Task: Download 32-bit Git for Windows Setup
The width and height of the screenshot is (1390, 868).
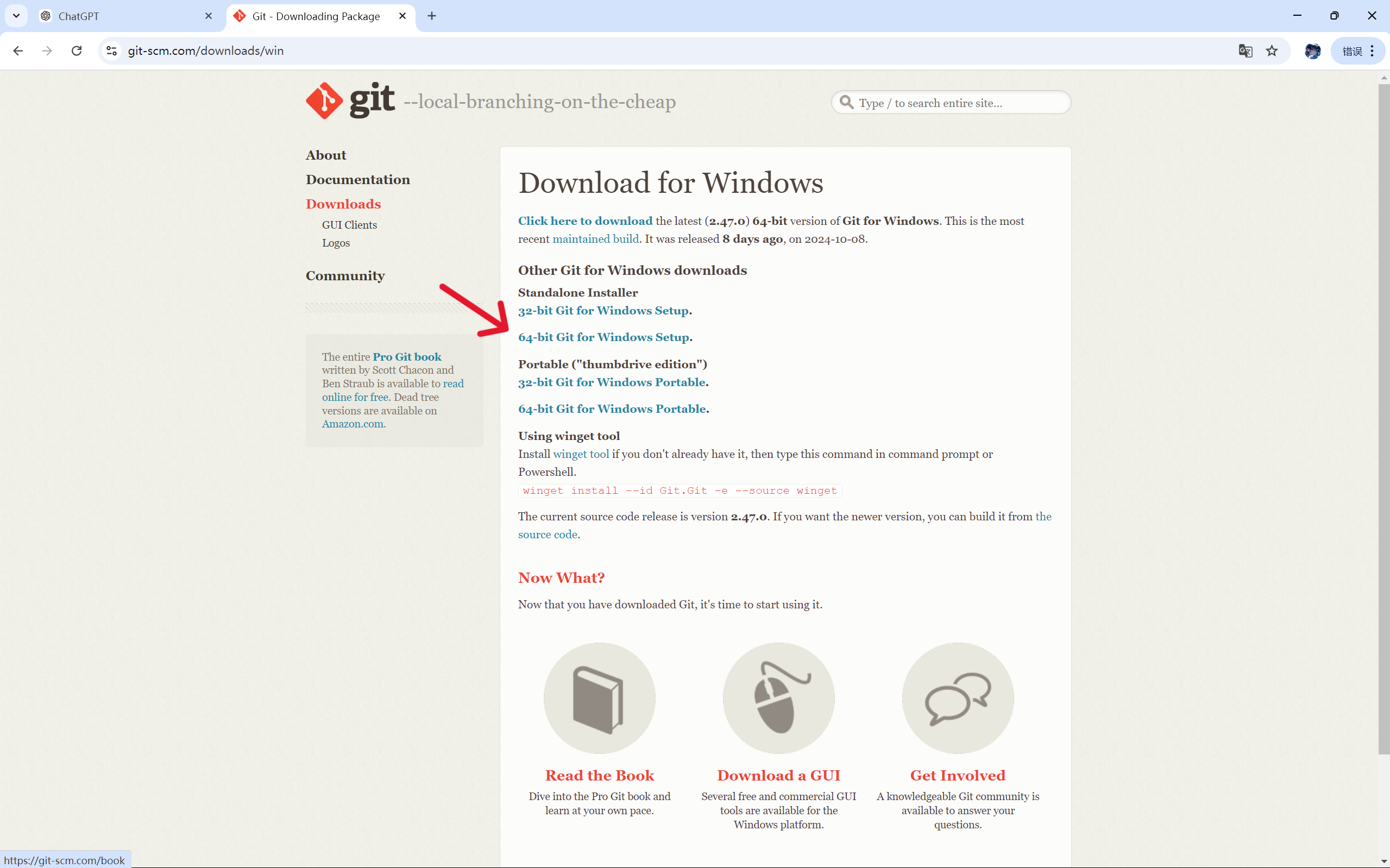Action: point(603,311)
